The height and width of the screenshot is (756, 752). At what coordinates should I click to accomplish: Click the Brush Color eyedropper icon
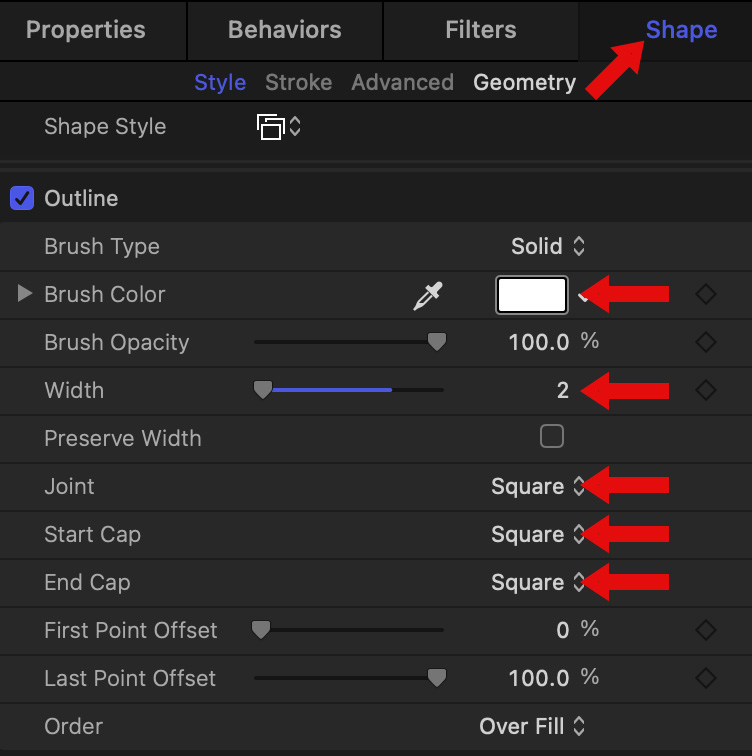coord(428,295)
